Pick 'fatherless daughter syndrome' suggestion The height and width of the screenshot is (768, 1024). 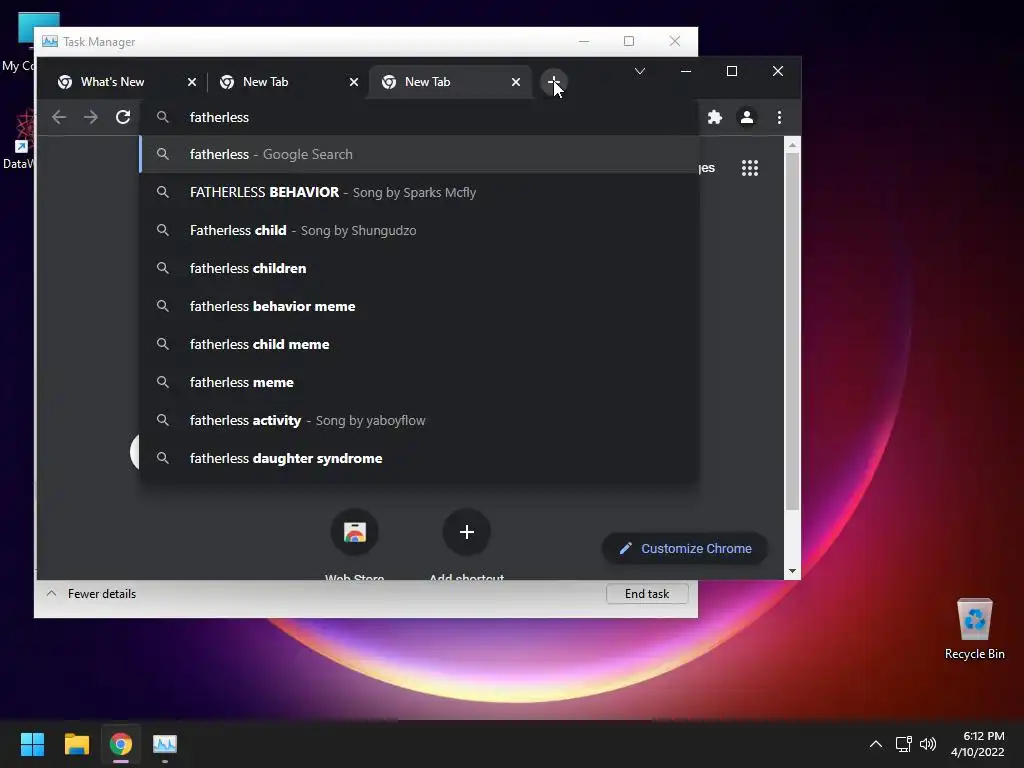click(419, 458)
